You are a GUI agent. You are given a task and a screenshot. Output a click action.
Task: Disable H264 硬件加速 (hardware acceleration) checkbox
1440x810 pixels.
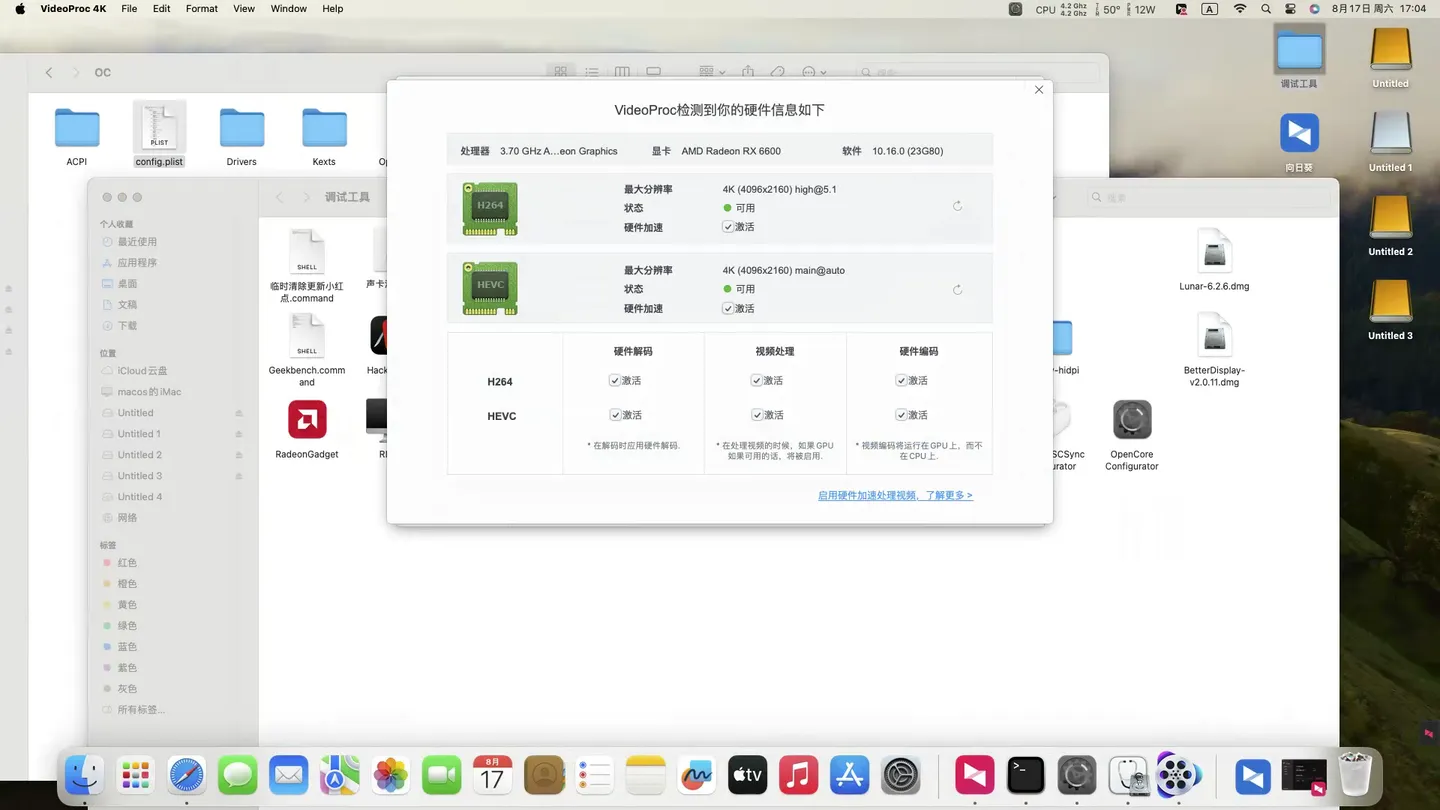click(730, 227)
